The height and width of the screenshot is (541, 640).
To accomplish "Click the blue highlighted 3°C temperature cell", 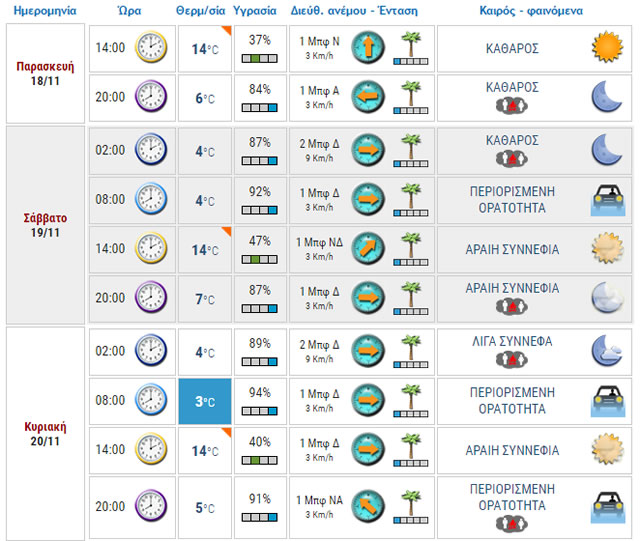I will pos(204,402).
